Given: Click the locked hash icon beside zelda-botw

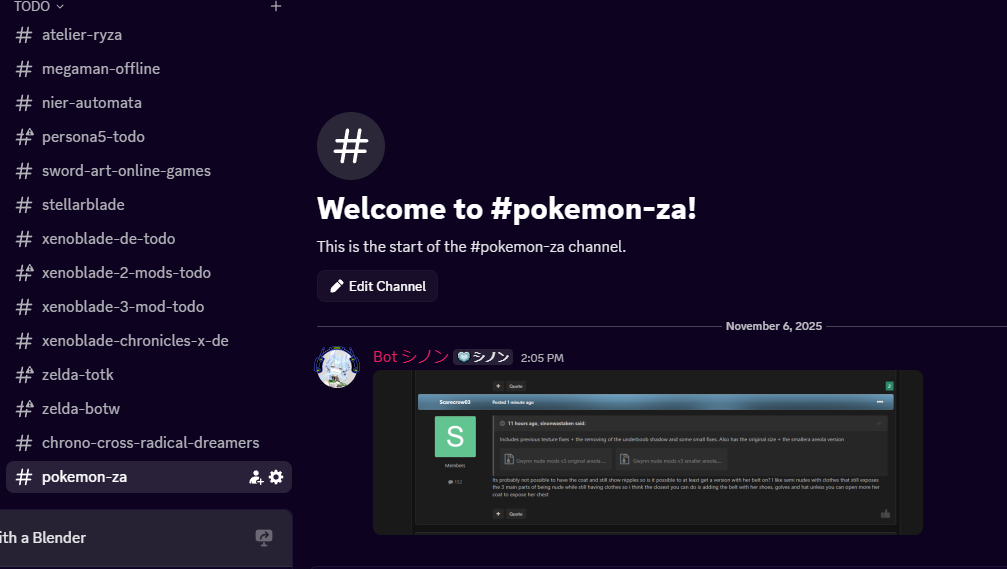Looking at the screenshot, I should [x=24, y=408].
